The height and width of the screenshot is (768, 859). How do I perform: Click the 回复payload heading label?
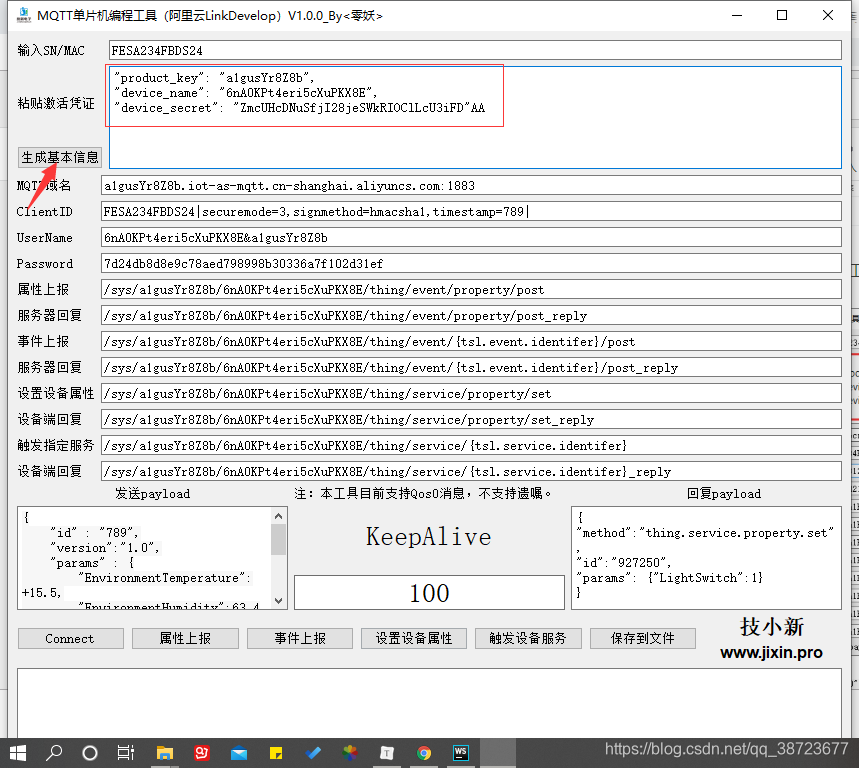pos(724,494)
